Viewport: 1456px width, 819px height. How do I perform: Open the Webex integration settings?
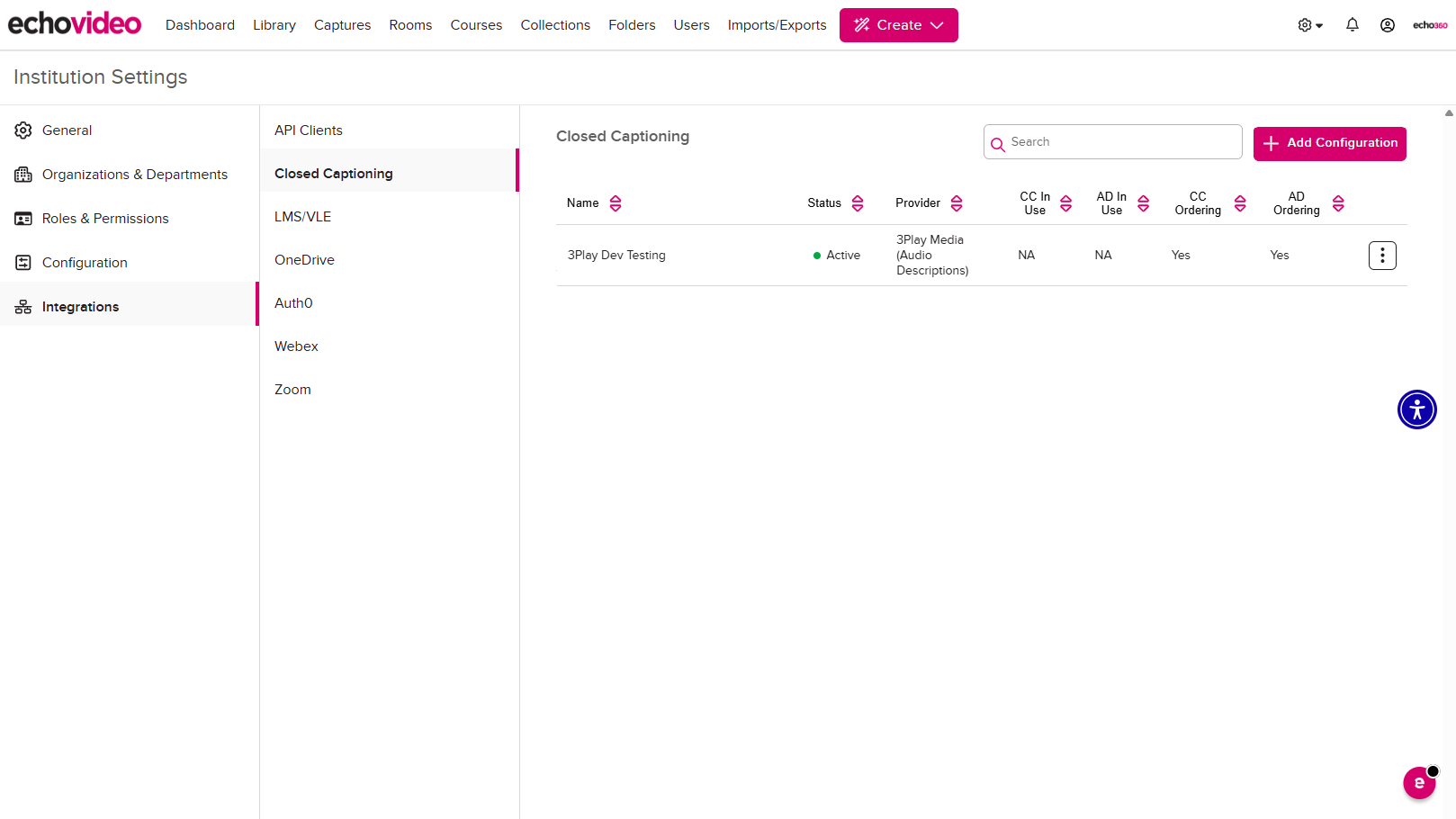tap(296, 346)
